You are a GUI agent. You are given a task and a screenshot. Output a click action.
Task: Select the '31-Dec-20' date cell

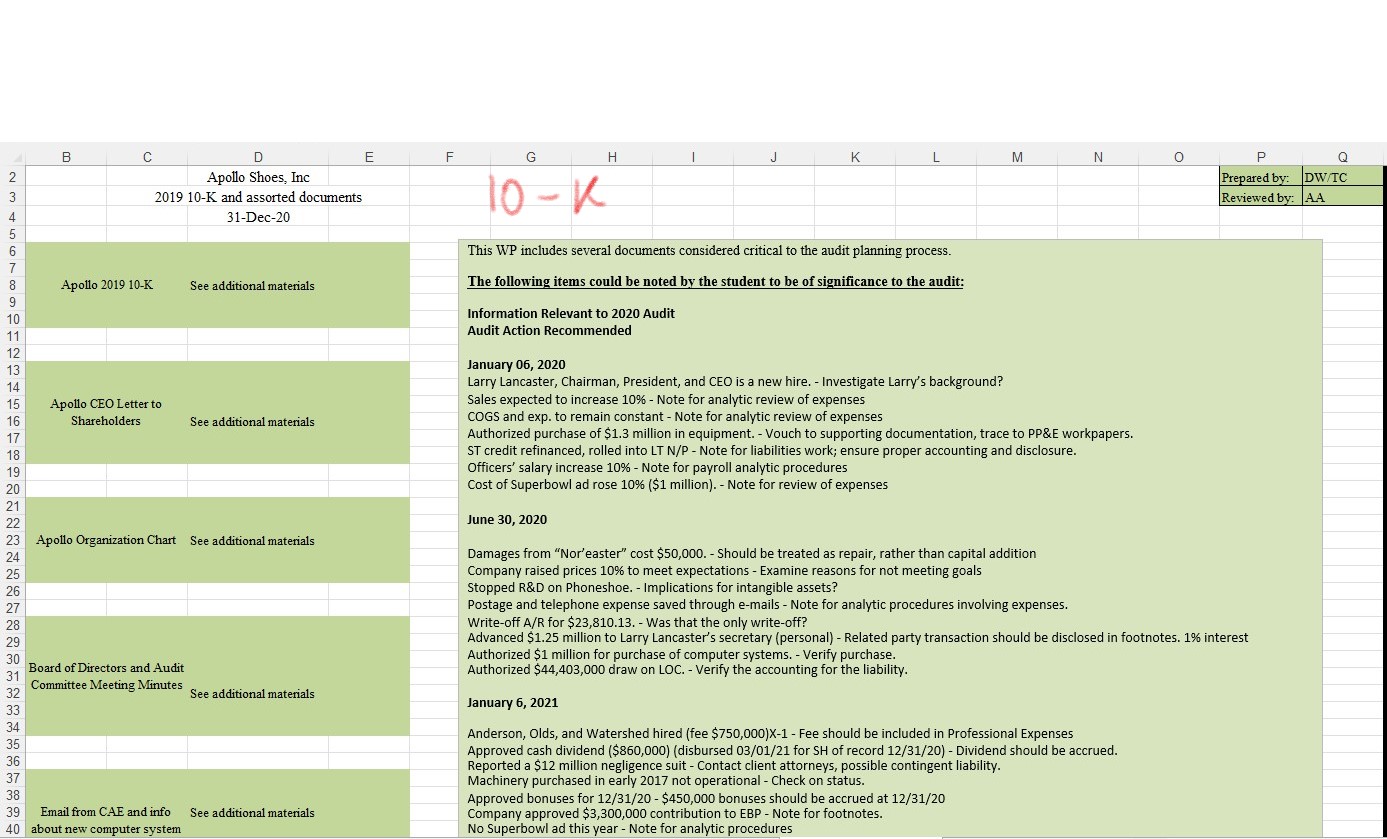click(x=258, y=217)
